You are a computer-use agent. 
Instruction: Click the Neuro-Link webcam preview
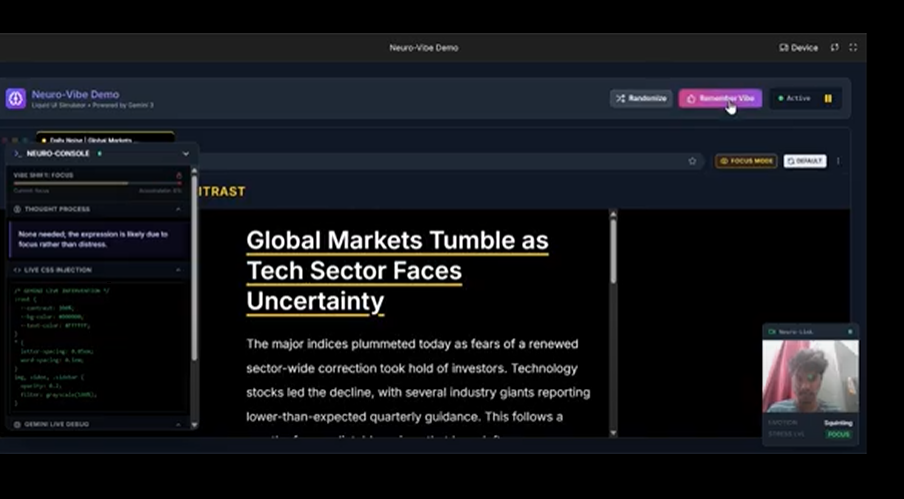pyautogui.click(x=810, y=376)
